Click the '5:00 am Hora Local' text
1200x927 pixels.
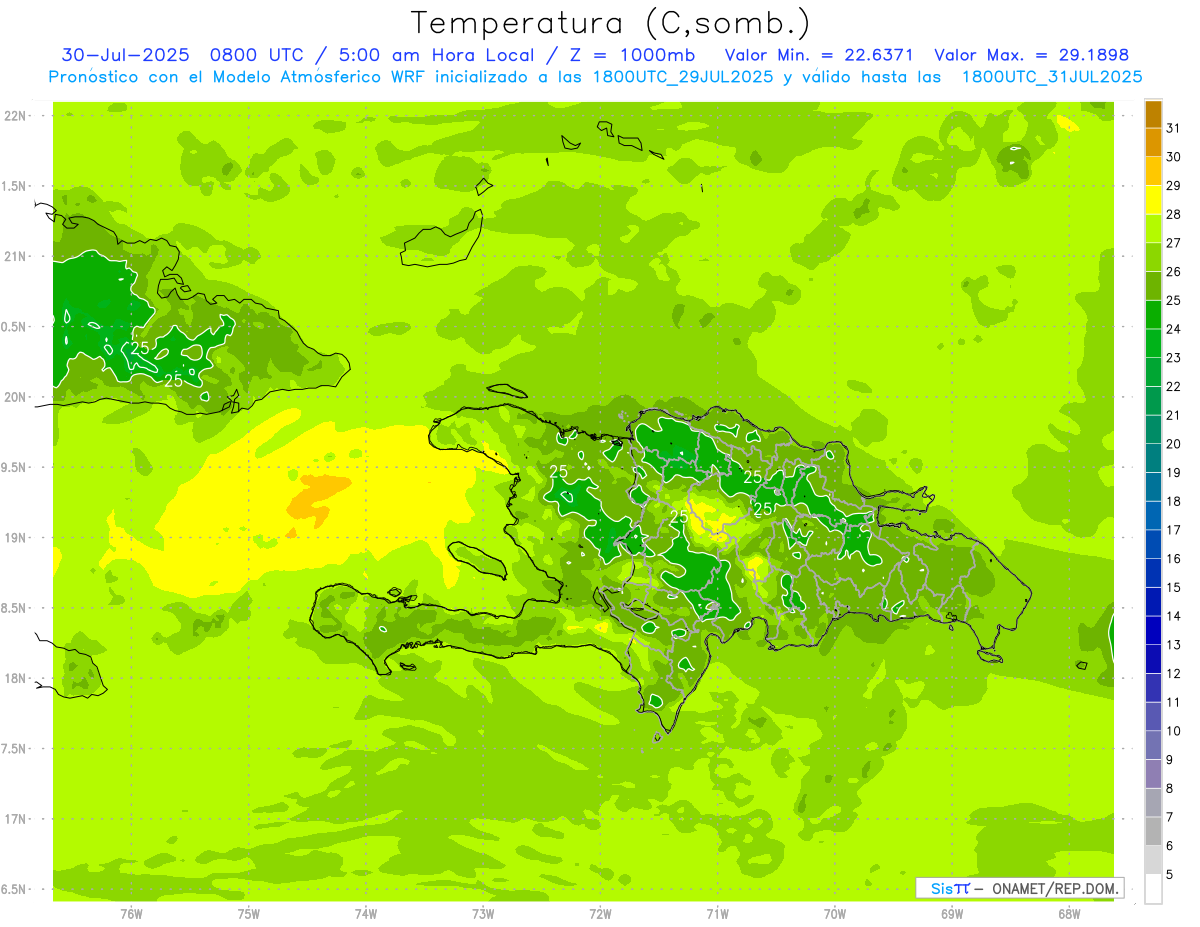click(440, 55)
